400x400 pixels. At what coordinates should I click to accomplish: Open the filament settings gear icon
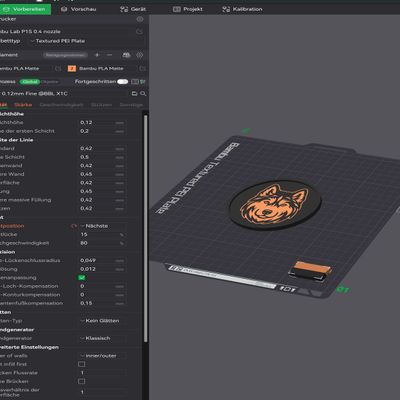[x=139, y=55]
